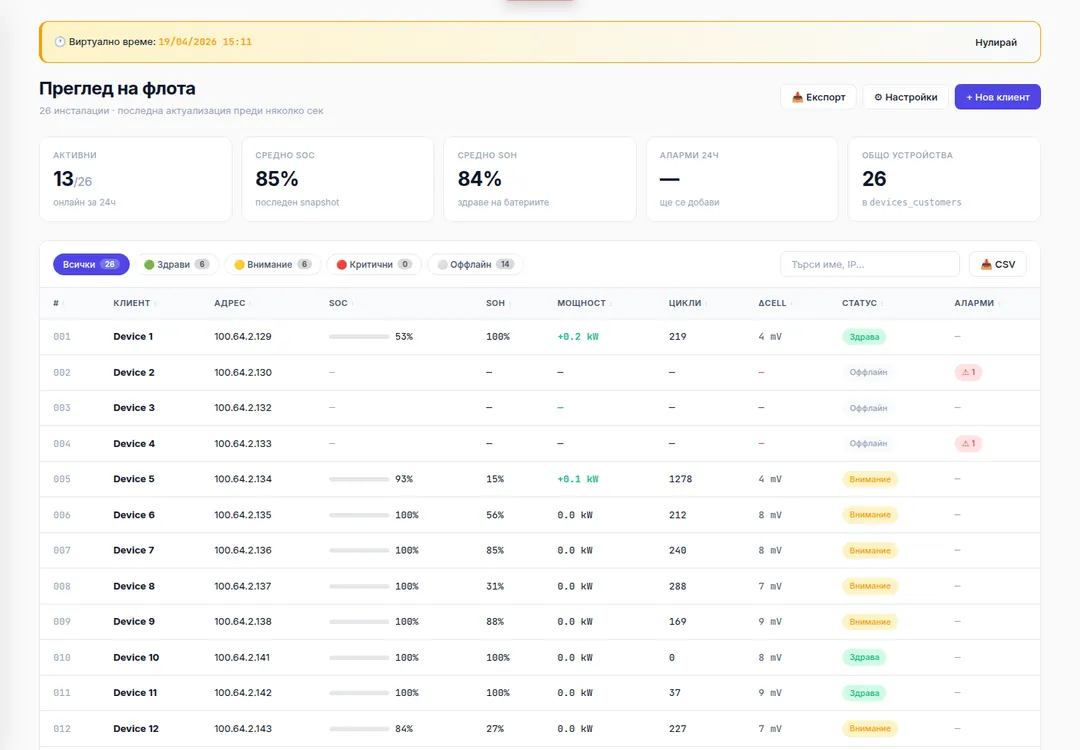The height and width of the screenshot is (750, 1080).
Task: Open the Device 1 row name
Action: point(133,337)
